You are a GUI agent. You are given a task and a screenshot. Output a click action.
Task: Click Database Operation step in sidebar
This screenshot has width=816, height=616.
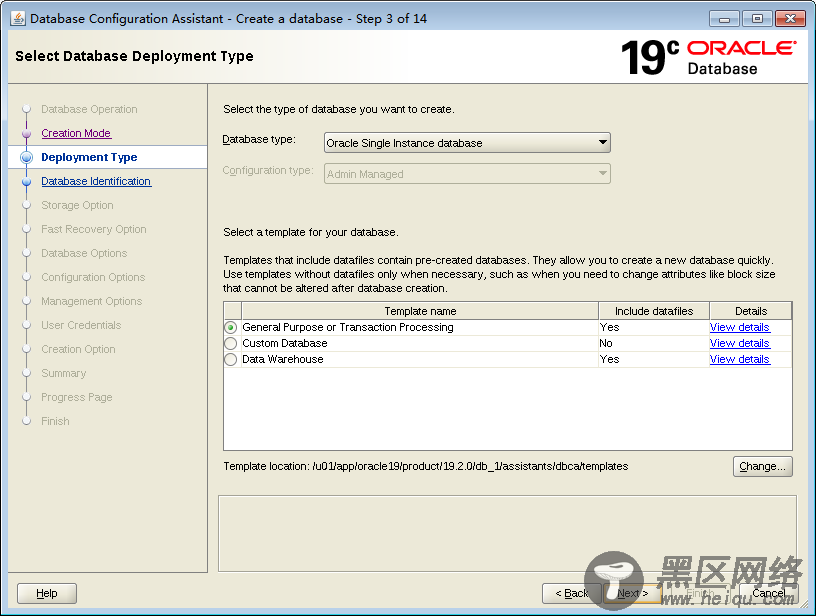coord(89,109)
